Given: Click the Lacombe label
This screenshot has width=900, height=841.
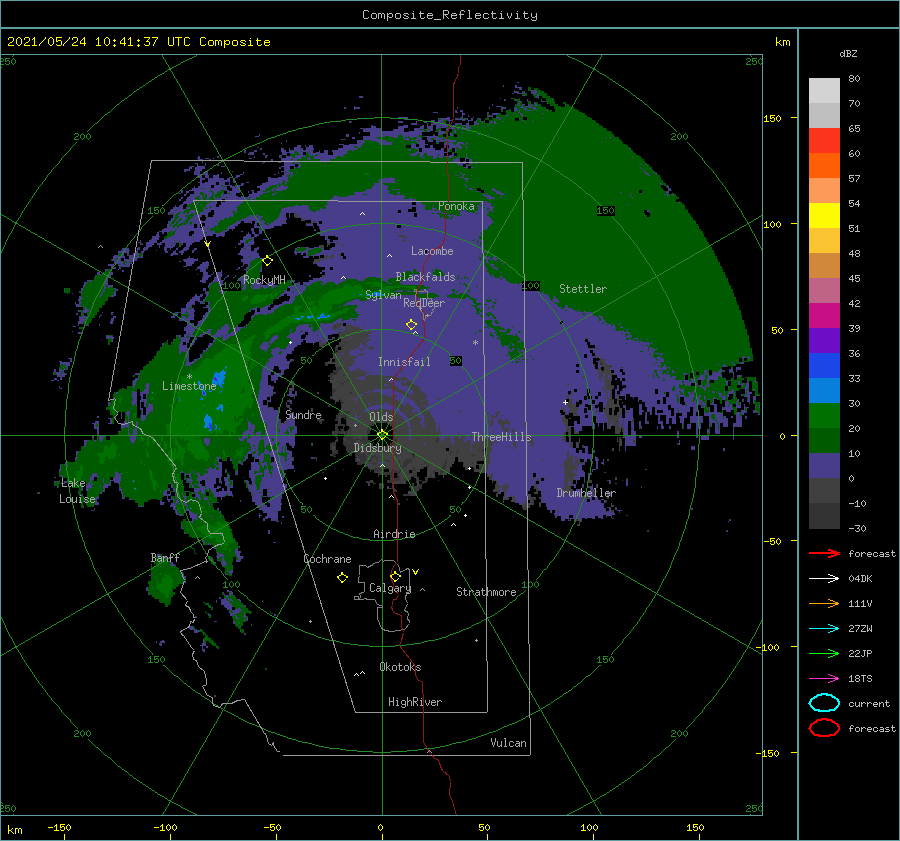Looking at the screenshot, I should [432, 251].
